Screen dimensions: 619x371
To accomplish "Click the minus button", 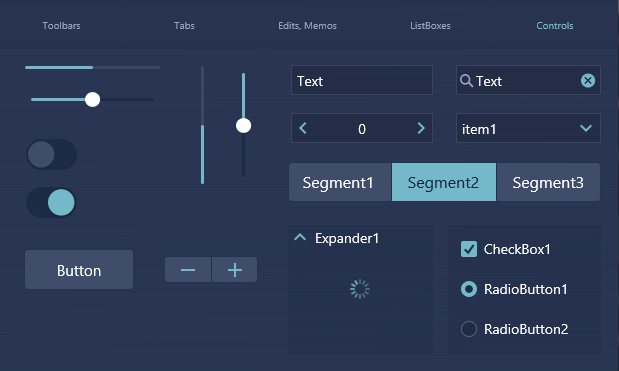I will click(x=188, y=270).
